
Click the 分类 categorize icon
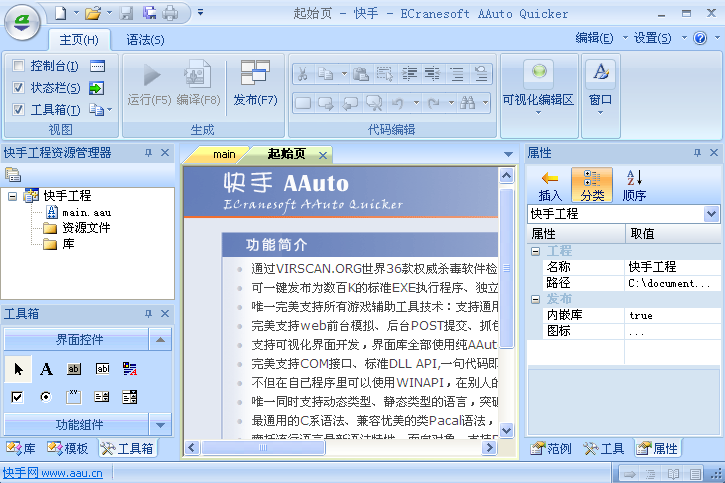[591, 178]
